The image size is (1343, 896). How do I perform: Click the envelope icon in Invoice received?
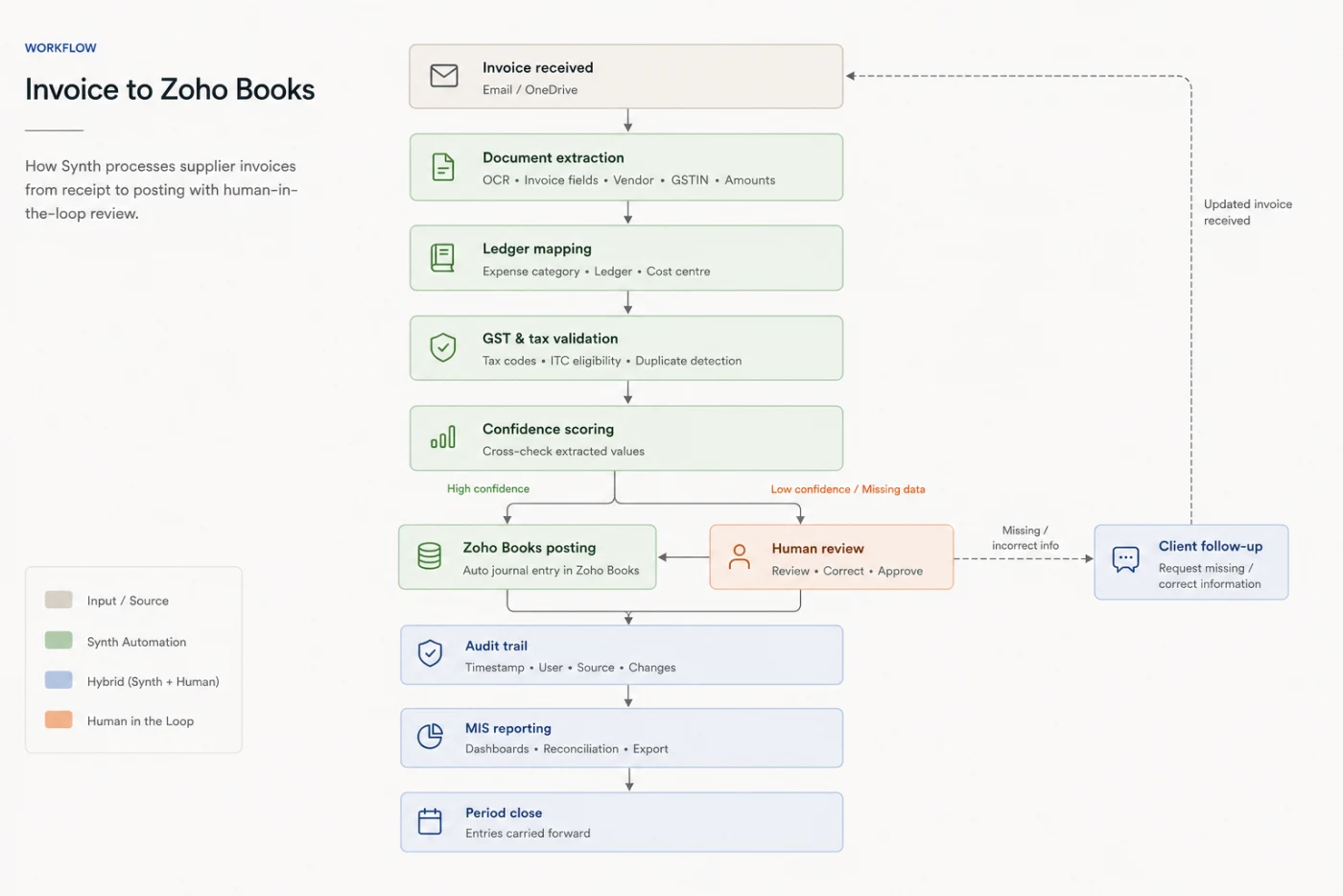(x=444, y=76)
